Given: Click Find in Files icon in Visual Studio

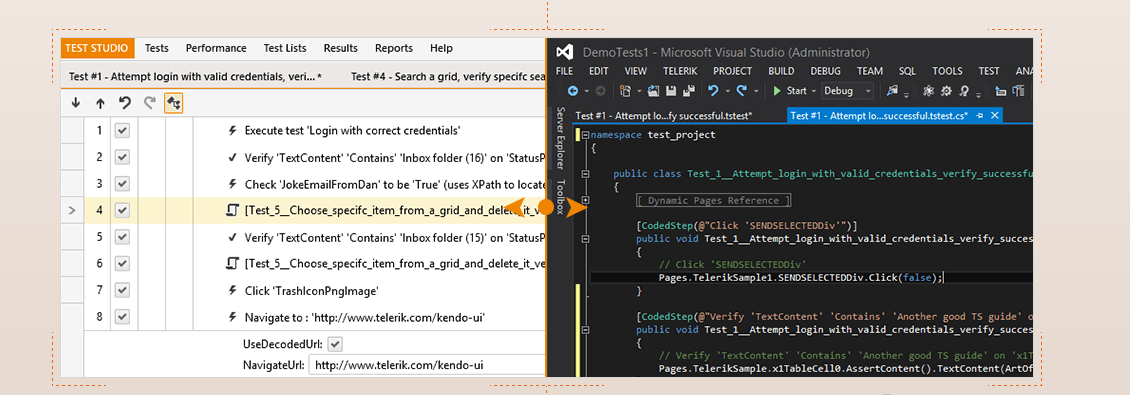Looking at the screenshot, I should pos(893,91).
